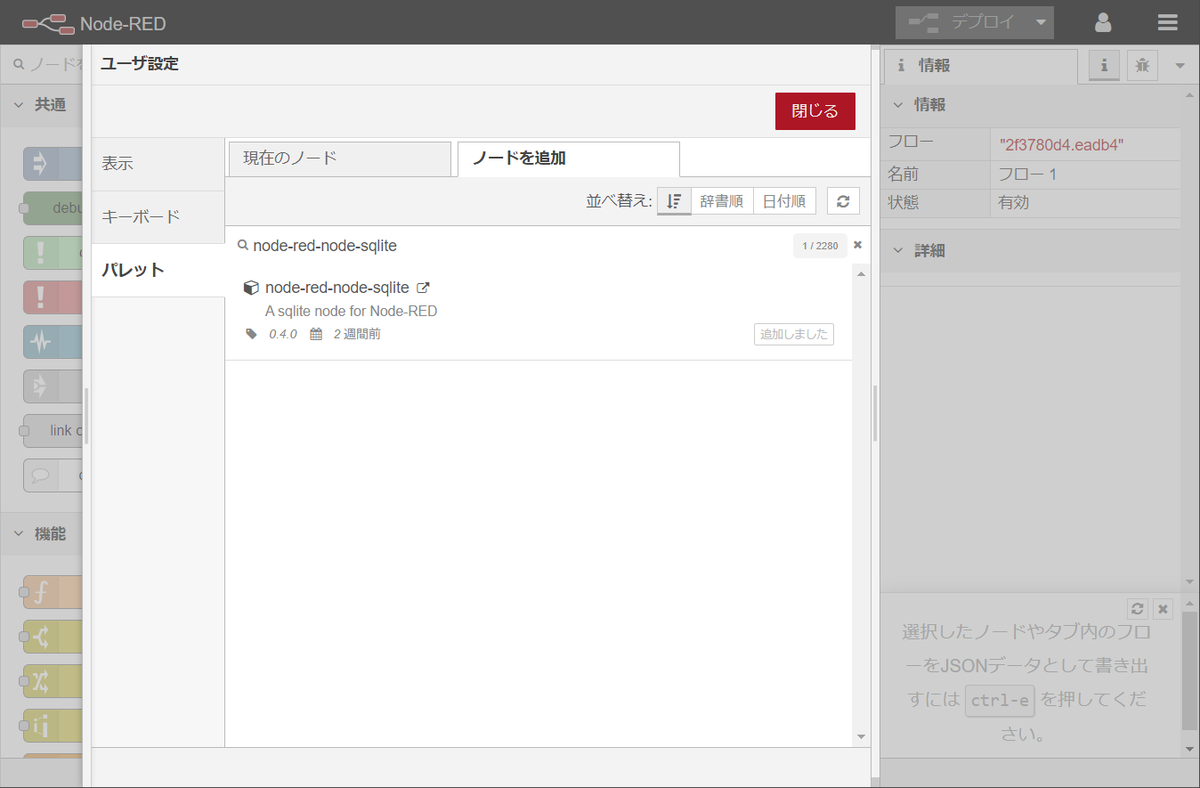Select the inject node arrow icon in palette
Screen dimensions: 1200x788
pyautogui.click(x=40, y=163)
